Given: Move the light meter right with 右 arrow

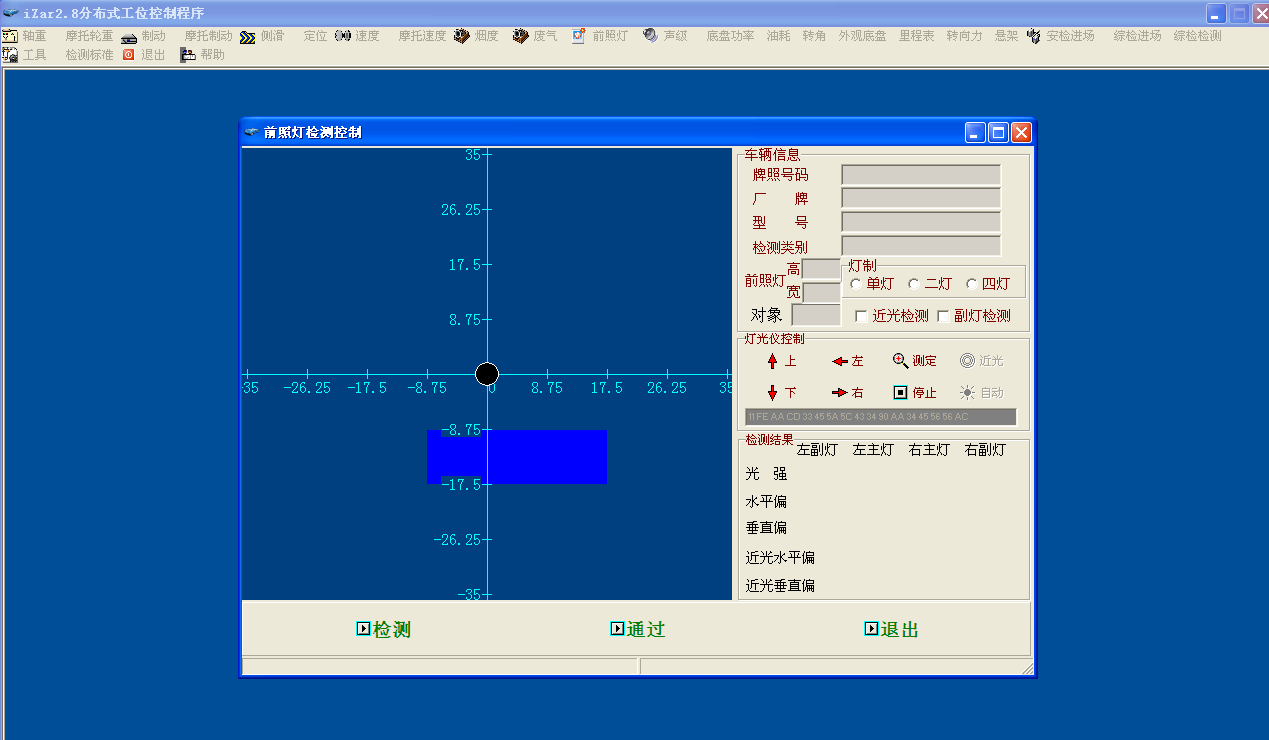Looking at the screenshot, I should pos(840,393).
